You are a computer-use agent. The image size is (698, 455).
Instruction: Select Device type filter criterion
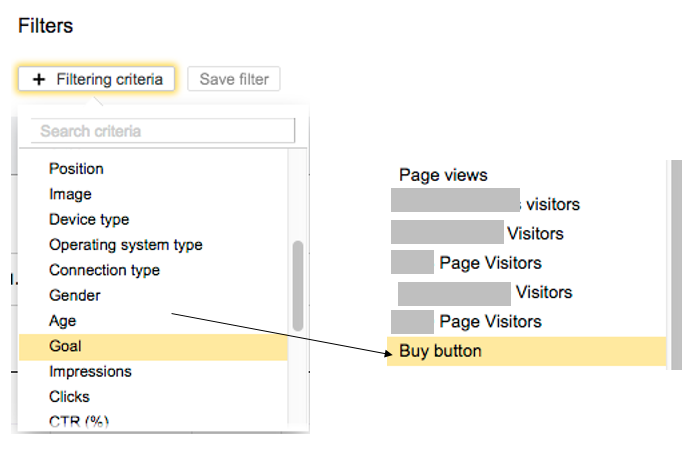point(89,219)
